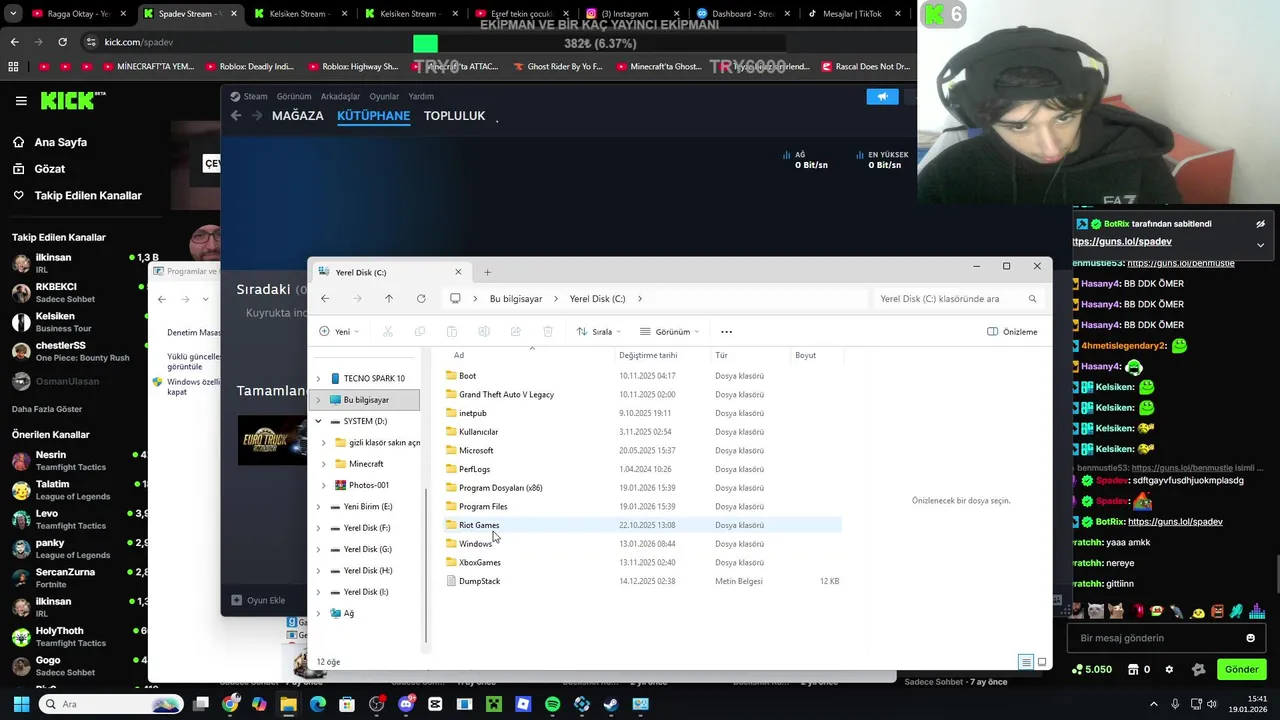Click the Back arrow in File Explorer
The image size is (1280, 720).
pos(325,299)
